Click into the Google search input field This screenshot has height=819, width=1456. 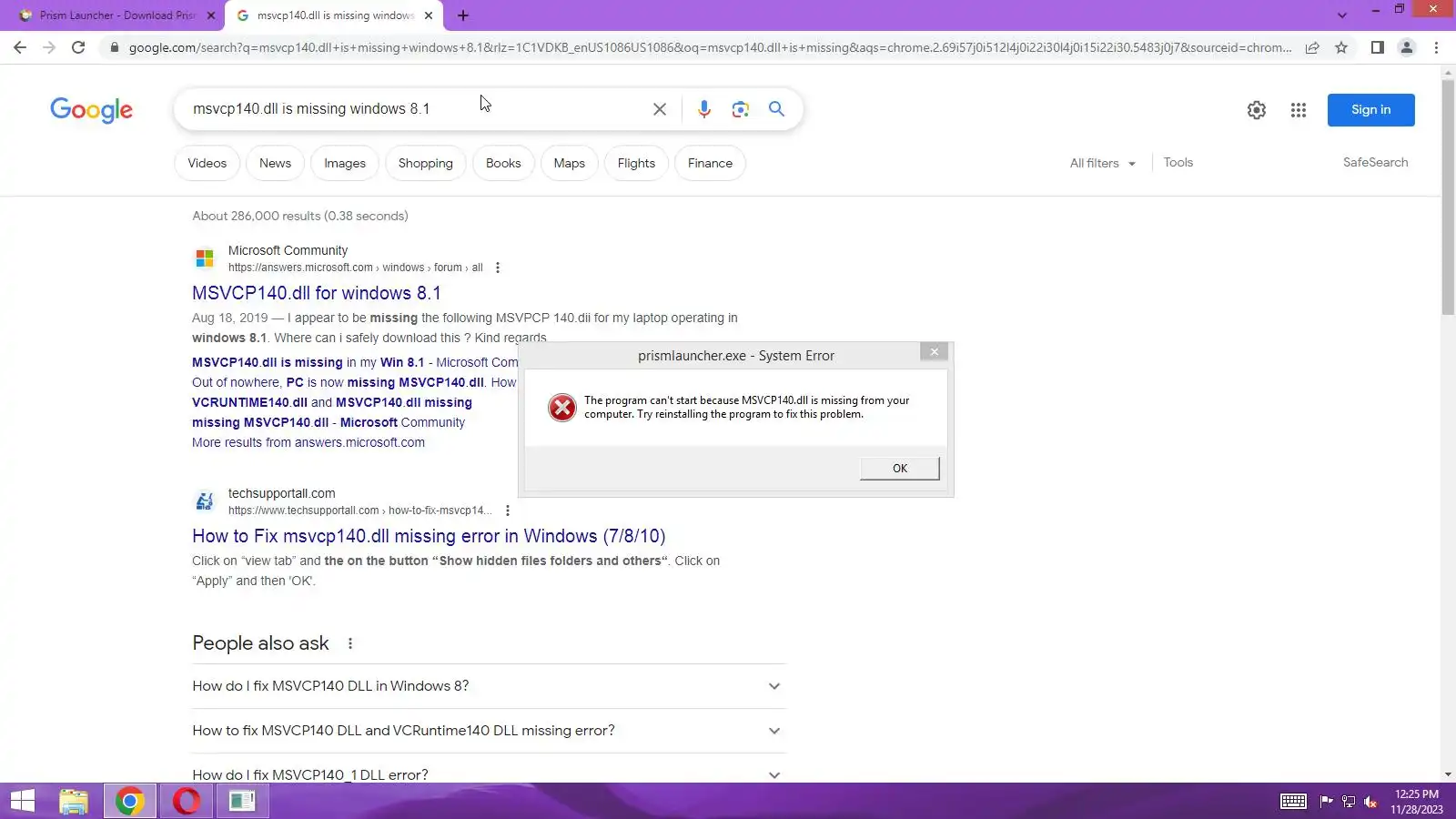pos(414,109)
